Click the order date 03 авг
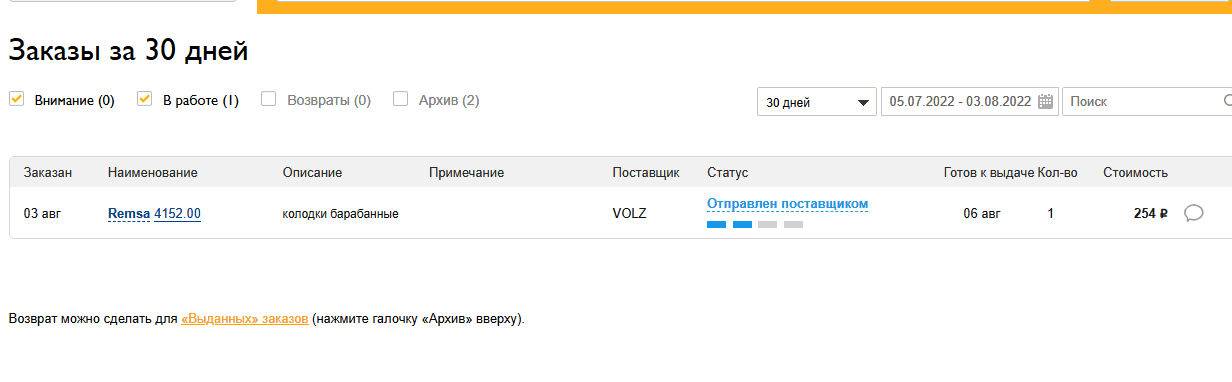The image size is (1232, 382). click(42, 213)
